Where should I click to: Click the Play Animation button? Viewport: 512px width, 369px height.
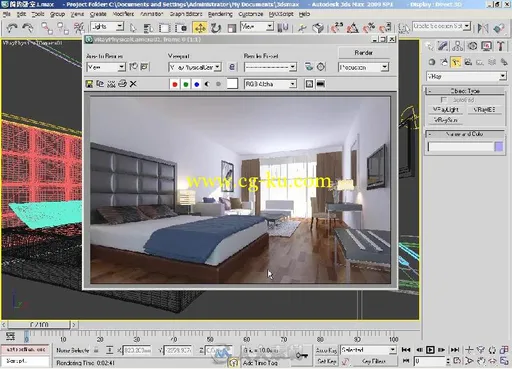click(430, 350)
